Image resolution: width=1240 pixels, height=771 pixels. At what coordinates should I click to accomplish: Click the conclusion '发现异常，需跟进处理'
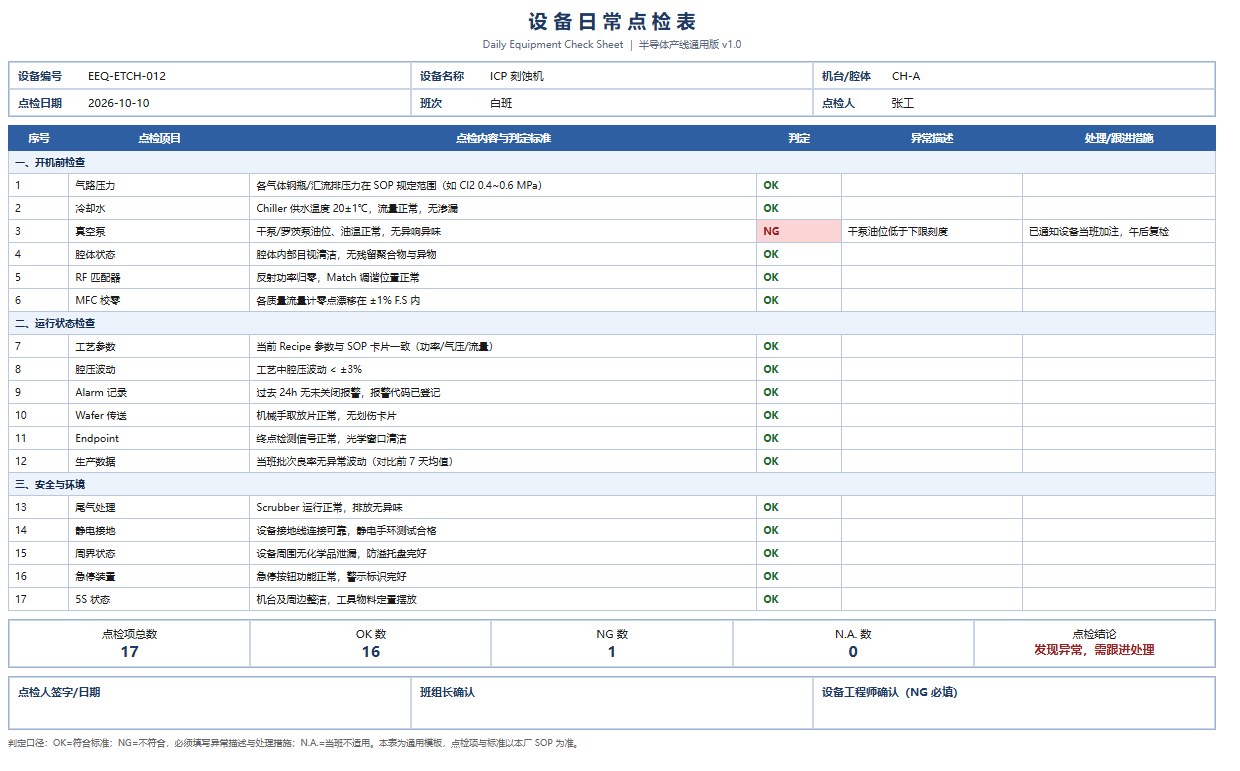click(1094, 649)
